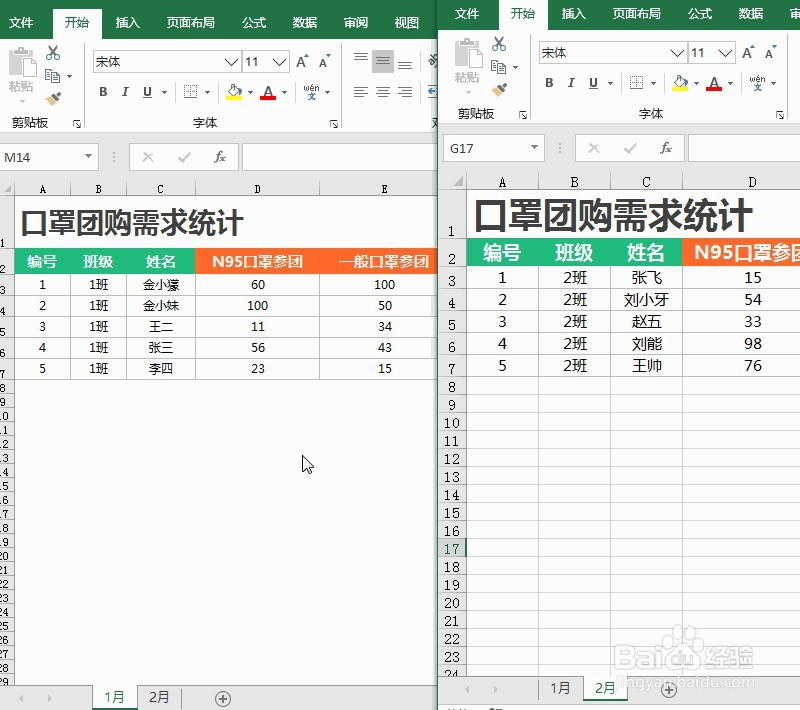Open the 字体 dialog launcher arrow
This screenshot has height=710, width=800.
[779, 113]
